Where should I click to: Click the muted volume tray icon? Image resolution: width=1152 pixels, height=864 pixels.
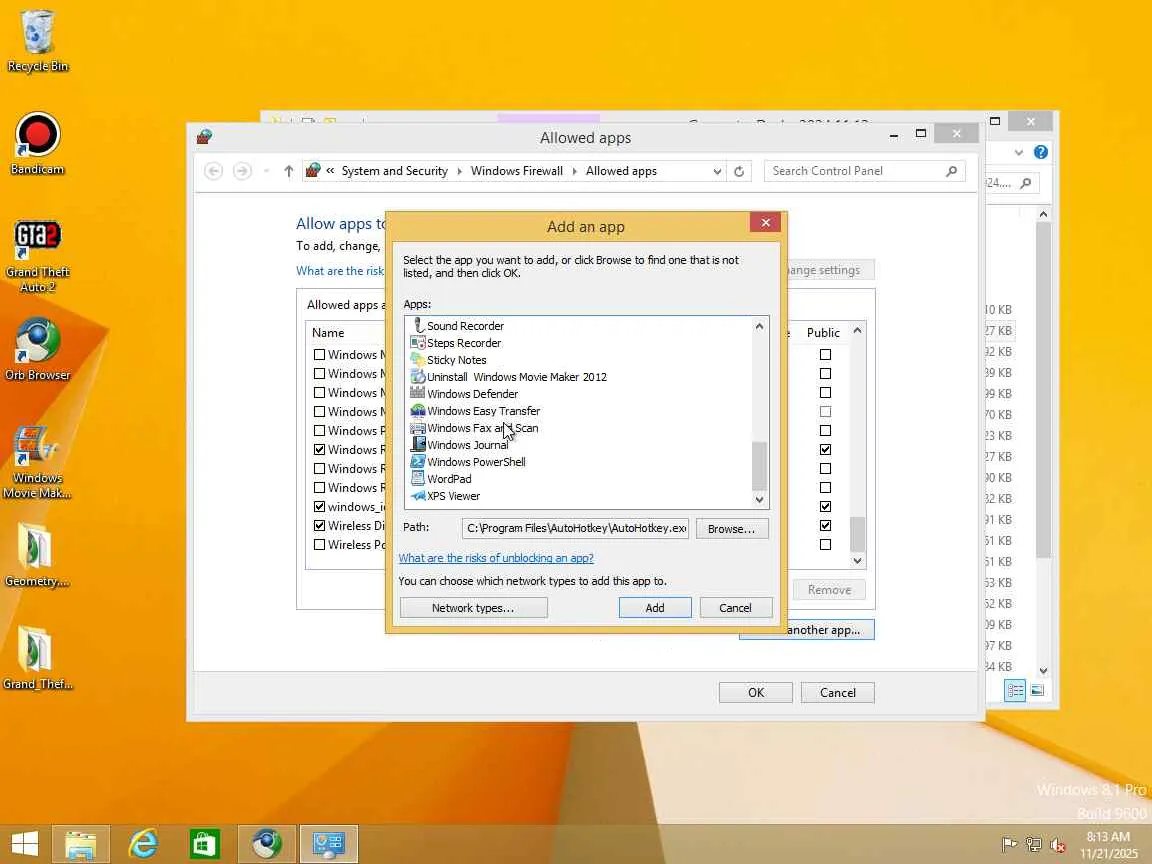[x=1058, y=845]
